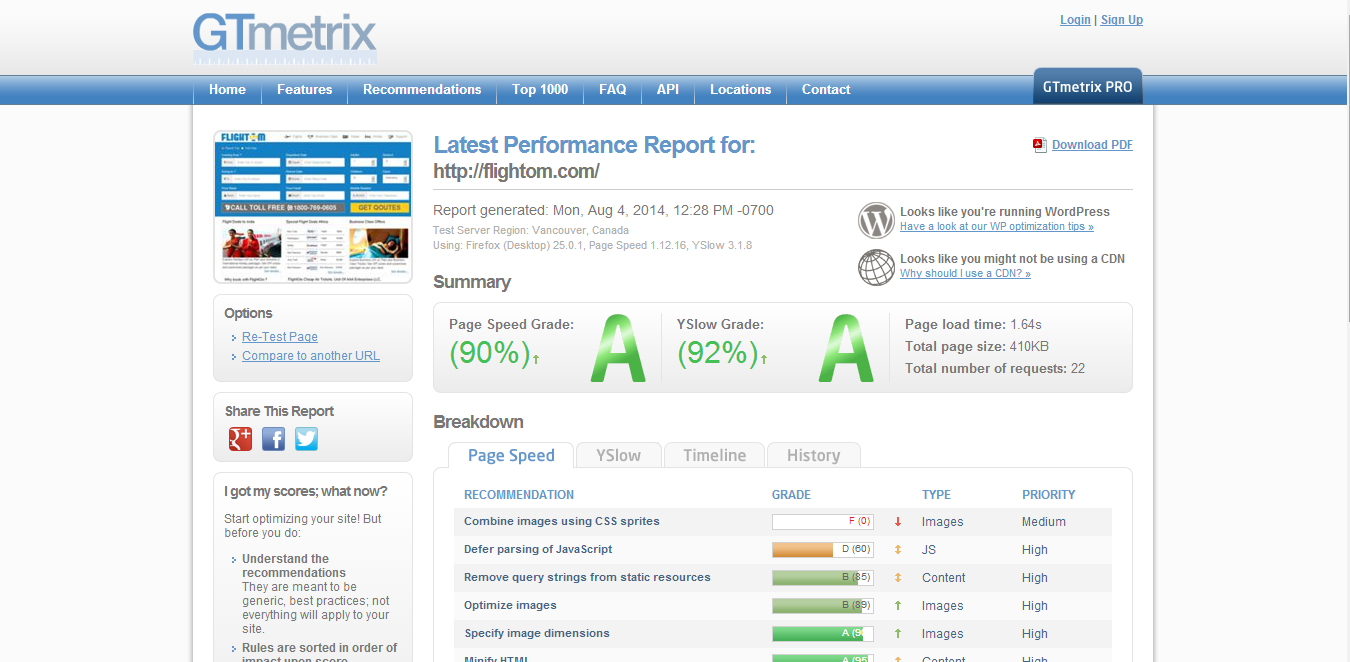
Task: Click Medium priority in CSS sprites row
Action: point(1044,521)
